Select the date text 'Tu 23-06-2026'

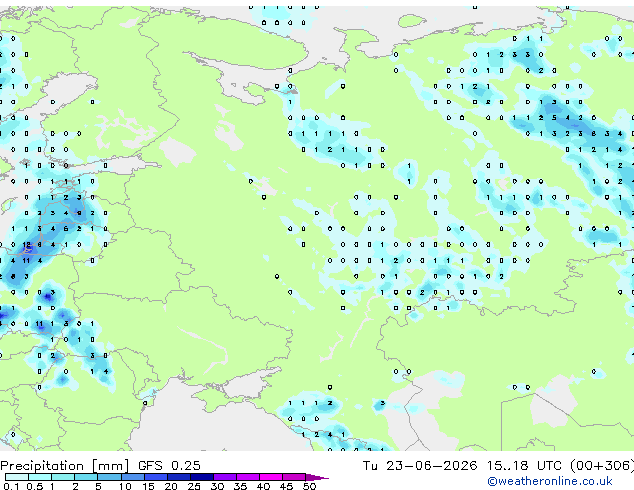coord(420,466)
